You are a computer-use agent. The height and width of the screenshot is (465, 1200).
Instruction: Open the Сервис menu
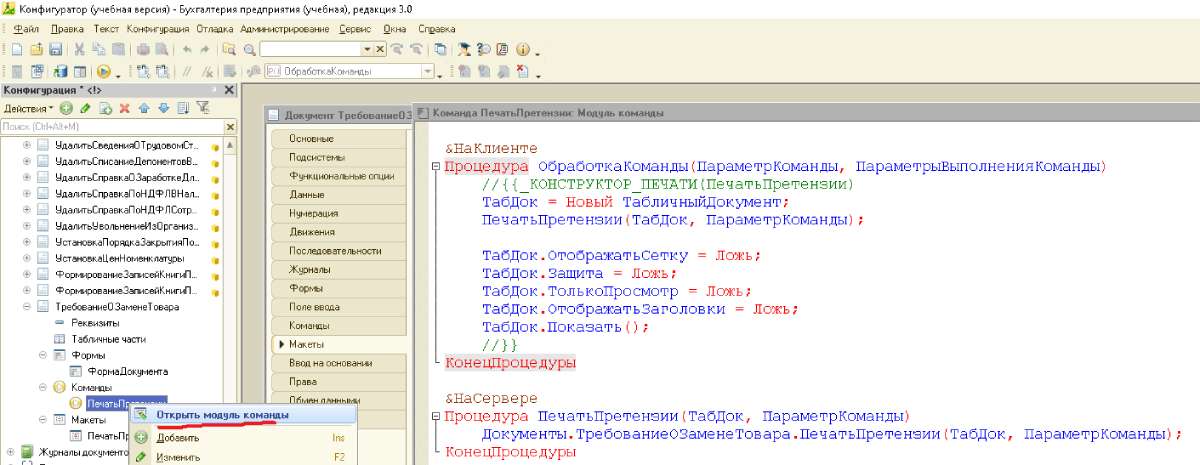point(354,29)
